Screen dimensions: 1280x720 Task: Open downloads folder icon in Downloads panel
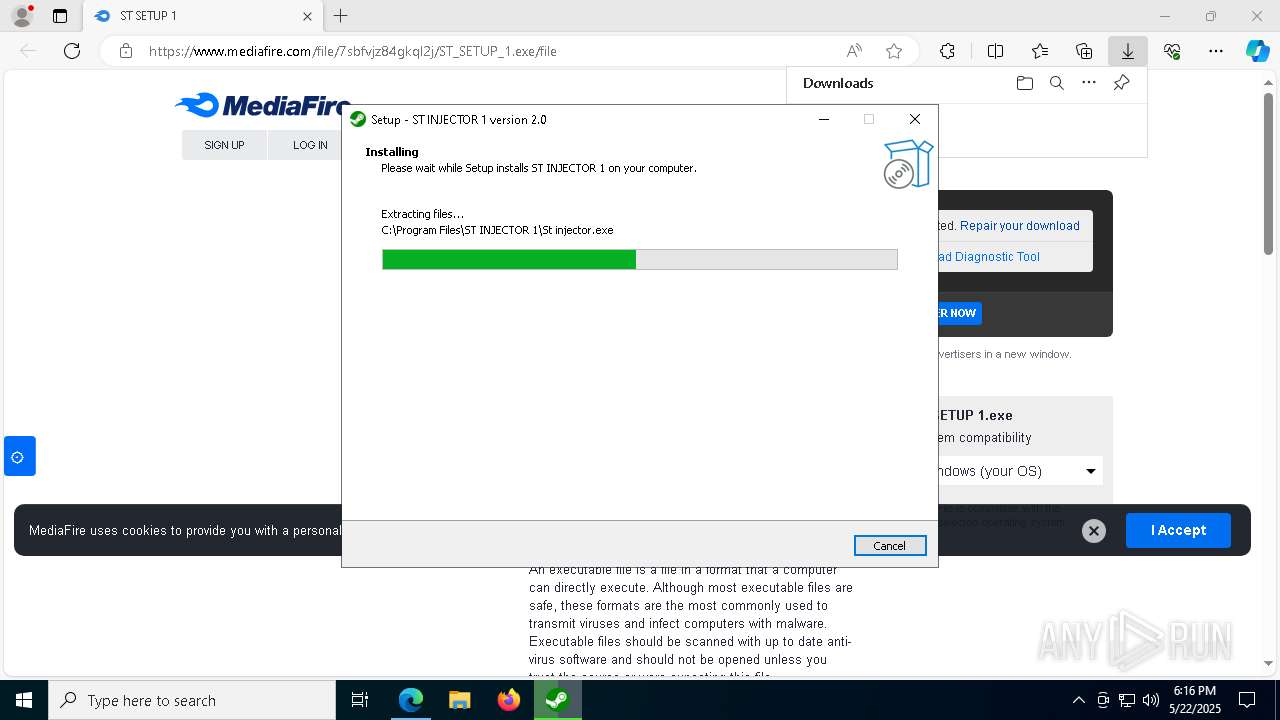(x=1024, y=83)
